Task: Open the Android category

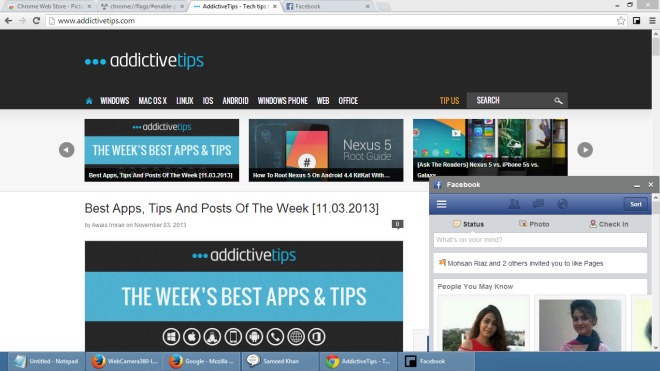Action: pyautogui.click(x=235, y=101)
